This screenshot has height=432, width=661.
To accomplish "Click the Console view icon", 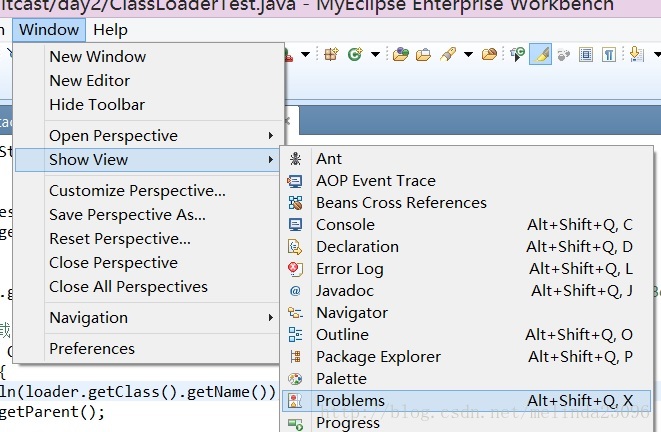I will [x=295, y=225].
